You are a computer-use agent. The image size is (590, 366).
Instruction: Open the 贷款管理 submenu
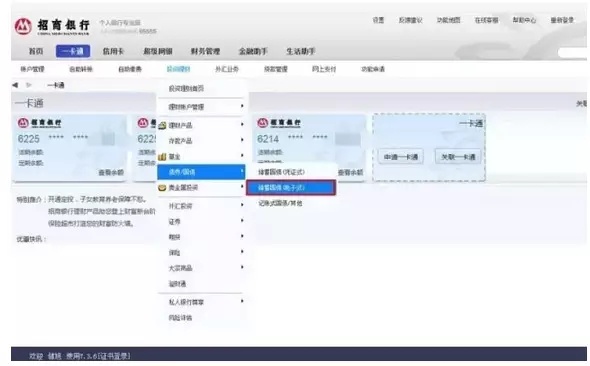pos(275,69)
